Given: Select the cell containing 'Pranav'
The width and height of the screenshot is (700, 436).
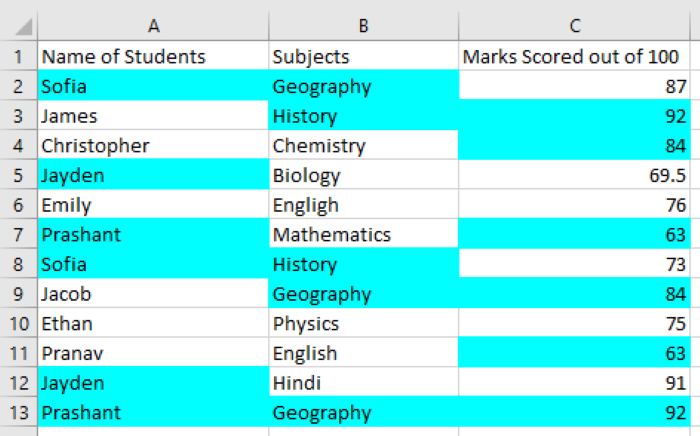Looking at the screenshot, I should click(x=153, y=354).
